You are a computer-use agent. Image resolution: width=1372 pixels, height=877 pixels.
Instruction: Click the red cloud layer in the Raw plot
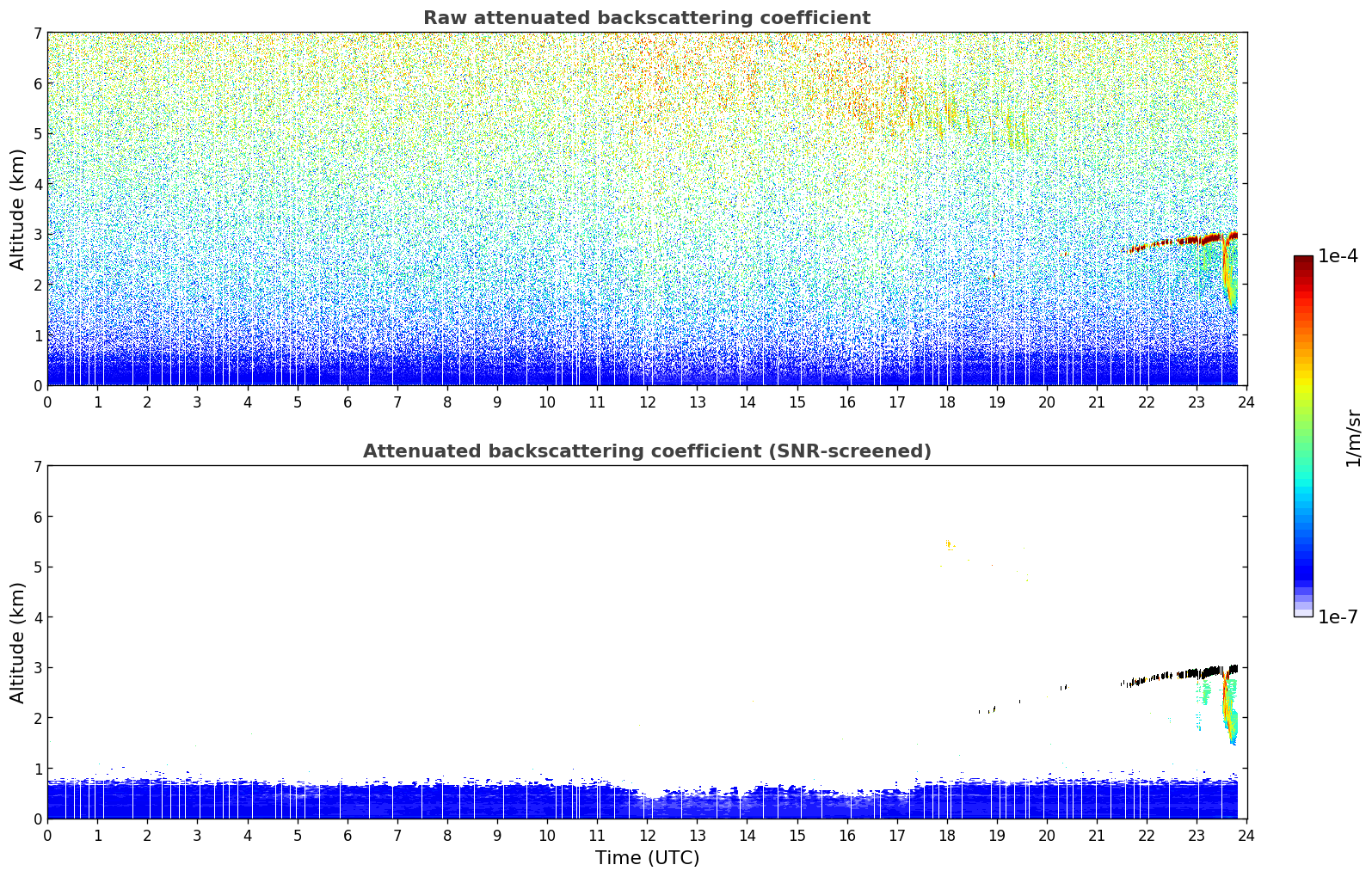1180,242
